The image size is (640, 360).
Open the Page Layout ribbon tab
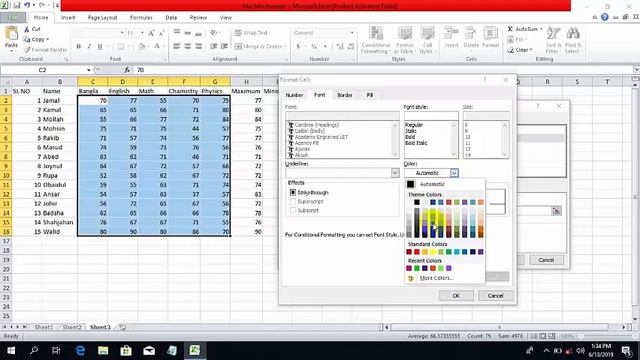(x=102, y=18)
